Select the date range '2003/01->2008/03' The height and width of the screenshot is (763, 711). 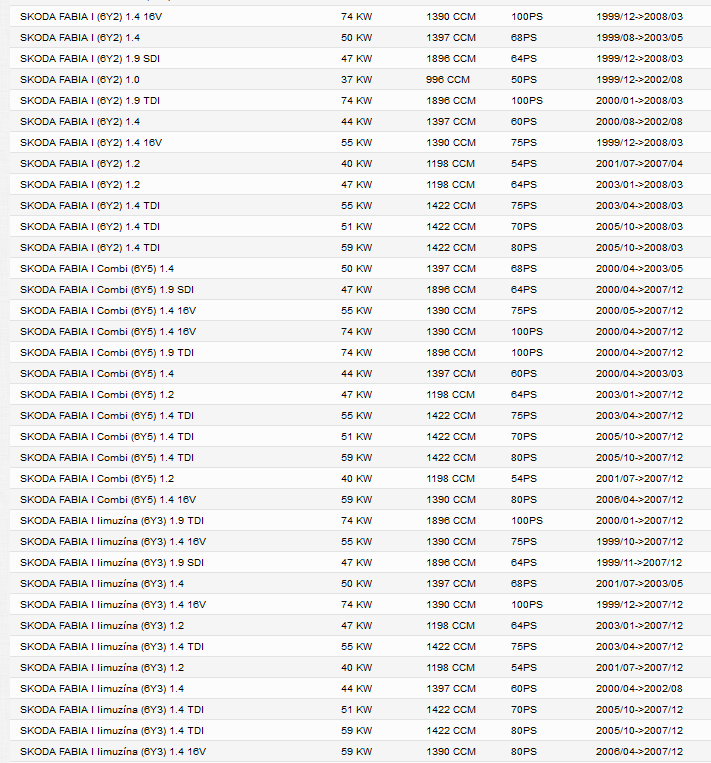(x=639, y=185)
